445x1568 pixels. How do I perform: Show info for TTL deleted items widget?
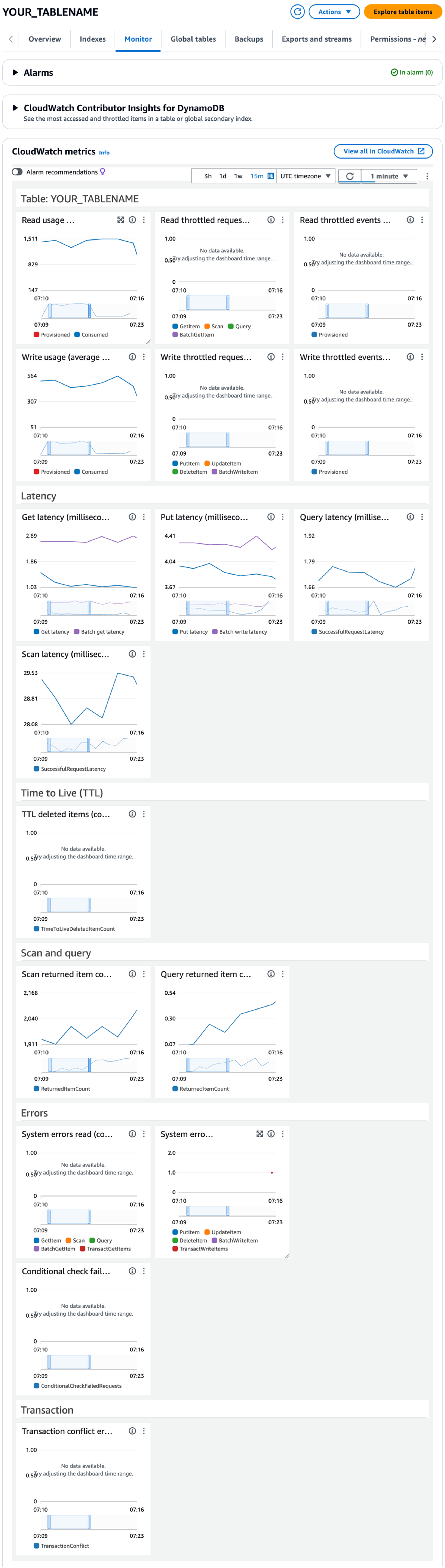pos(132,814)
